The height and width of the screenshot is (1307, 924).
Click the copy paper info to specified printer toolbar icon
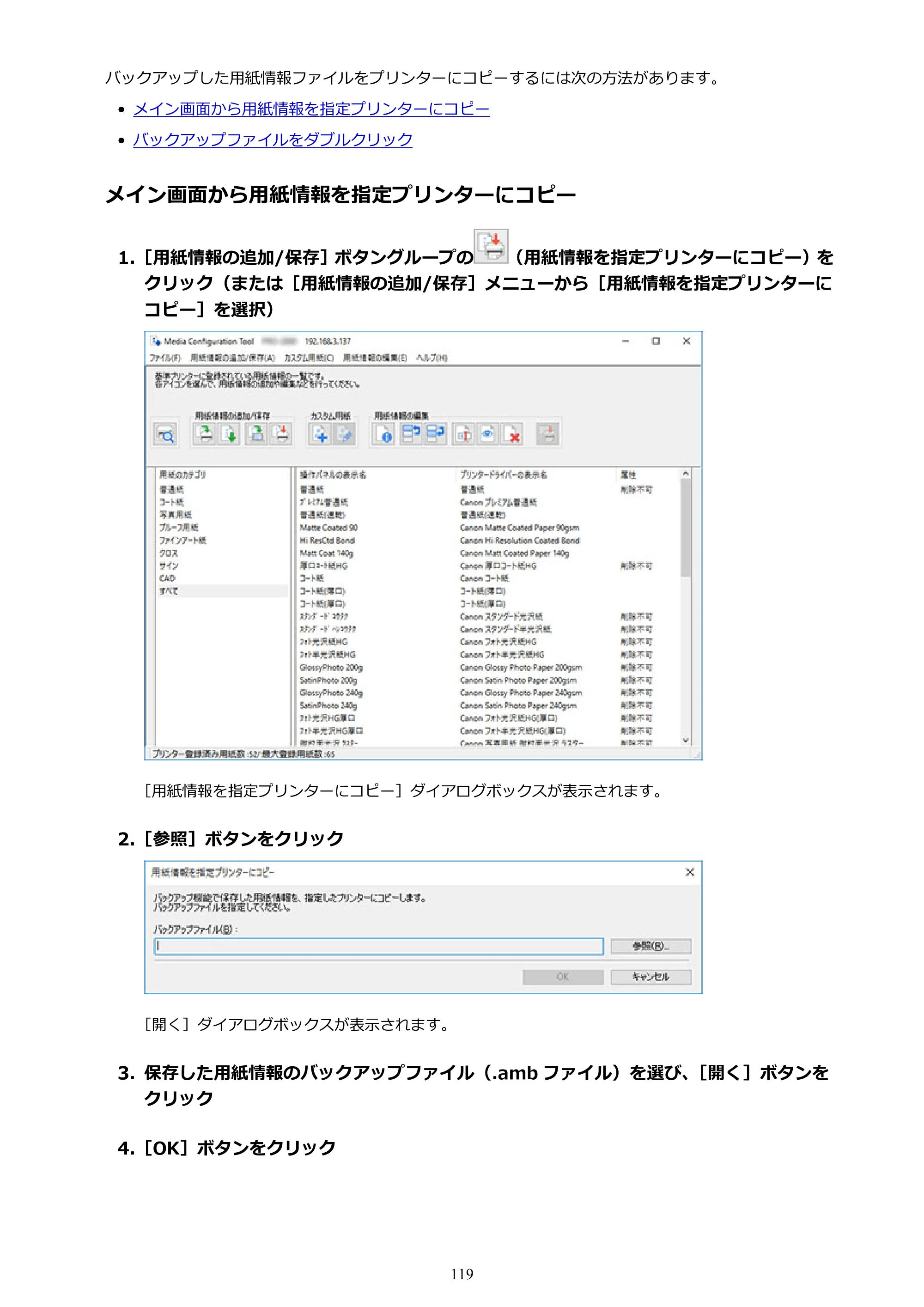(x=282, y=434)
